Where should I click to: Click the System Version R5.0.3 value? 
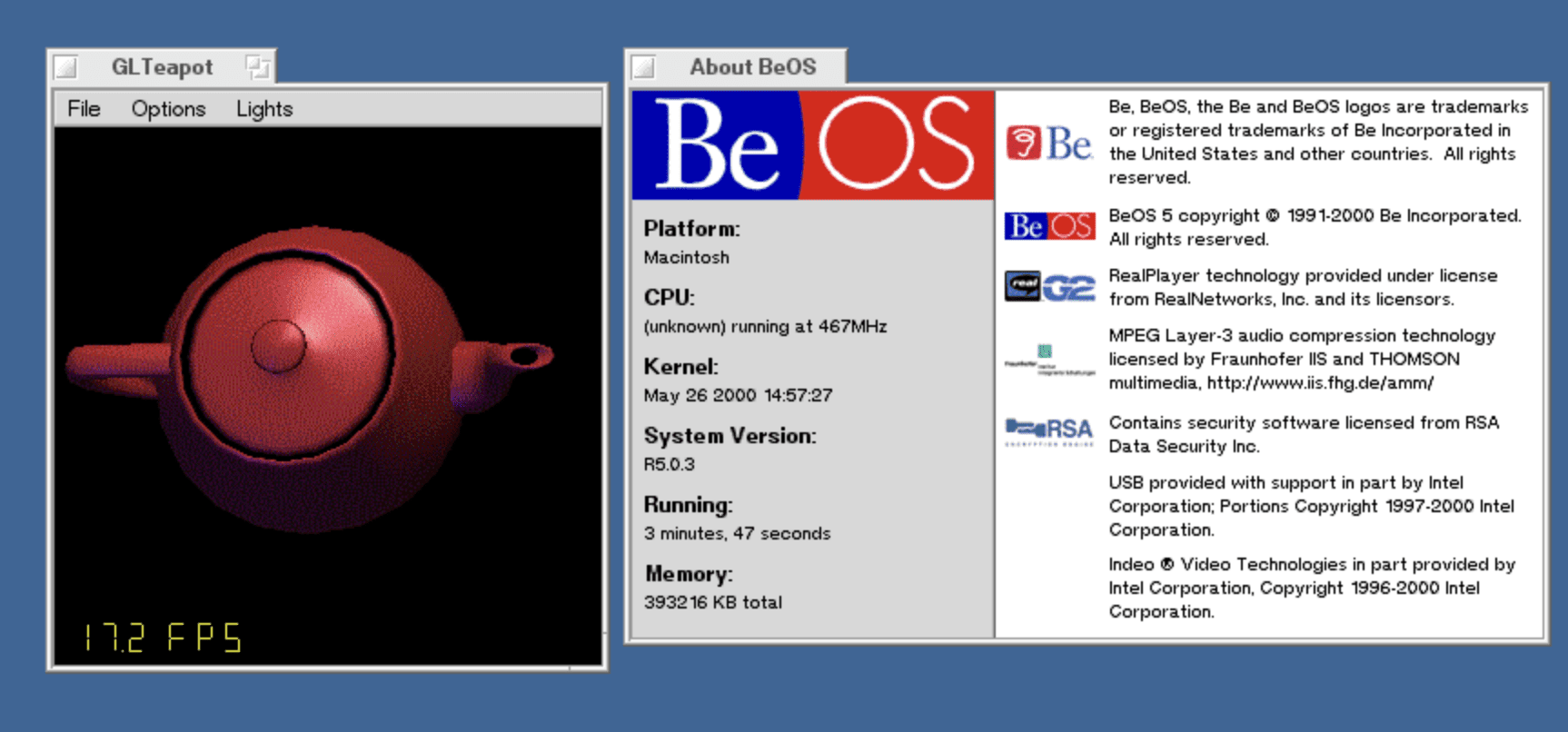tap(669, 464)
